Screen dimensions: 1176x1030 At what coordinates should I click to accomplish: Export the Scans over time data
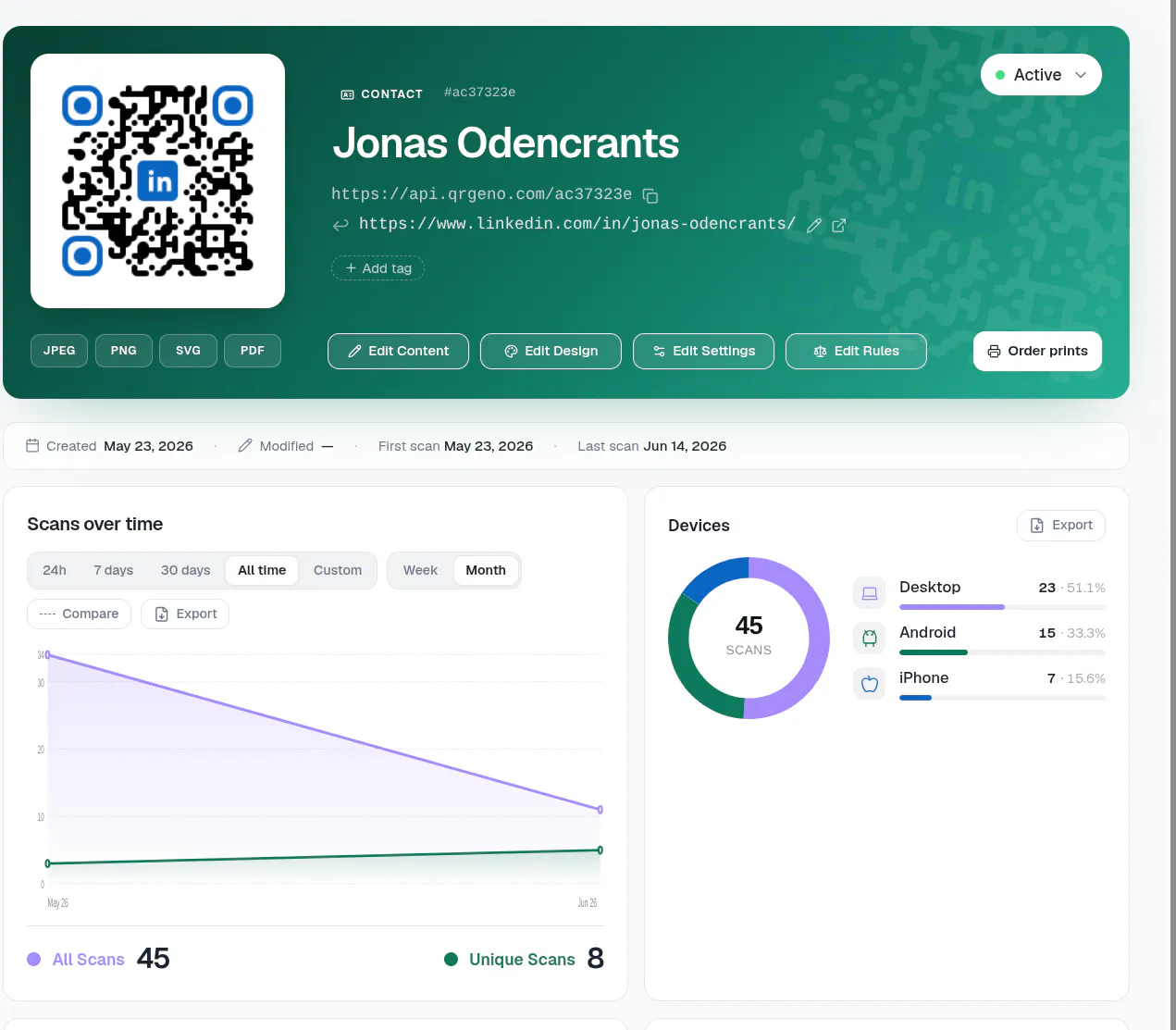[x=185, y=614]
